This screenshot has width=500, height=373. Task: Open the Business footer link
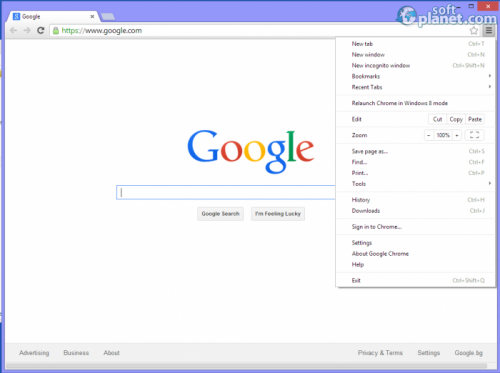[76, 353]
